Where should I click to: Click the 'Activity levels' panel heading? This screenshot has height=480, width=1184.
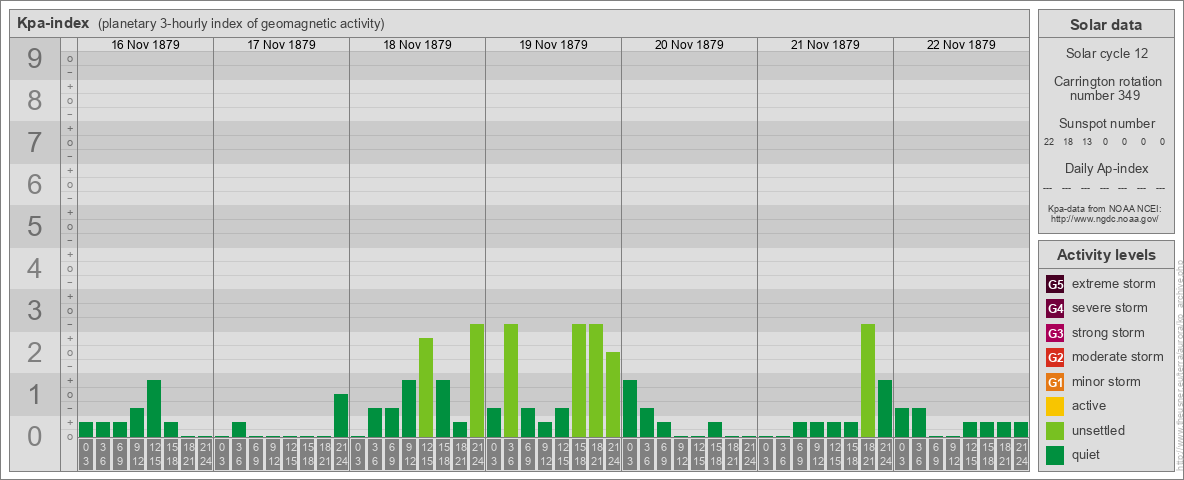coord(1106,255)
